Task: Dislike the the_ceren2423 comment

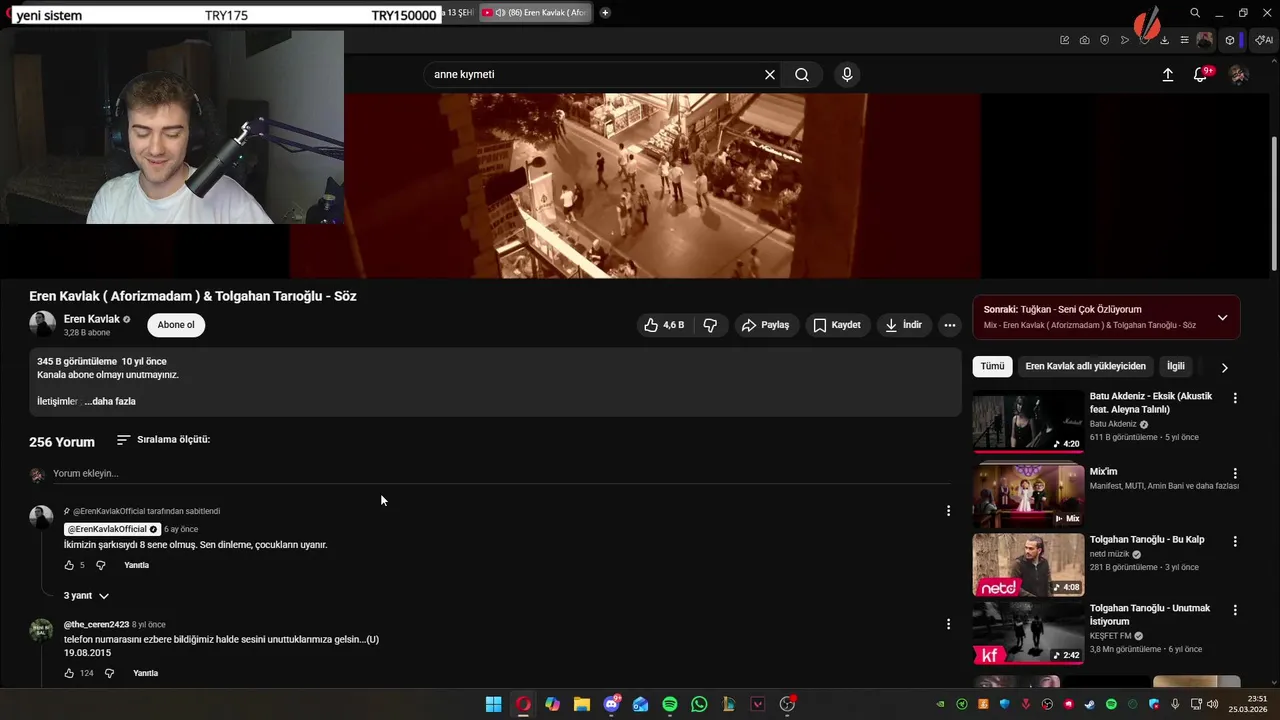Action: [109, 673]
